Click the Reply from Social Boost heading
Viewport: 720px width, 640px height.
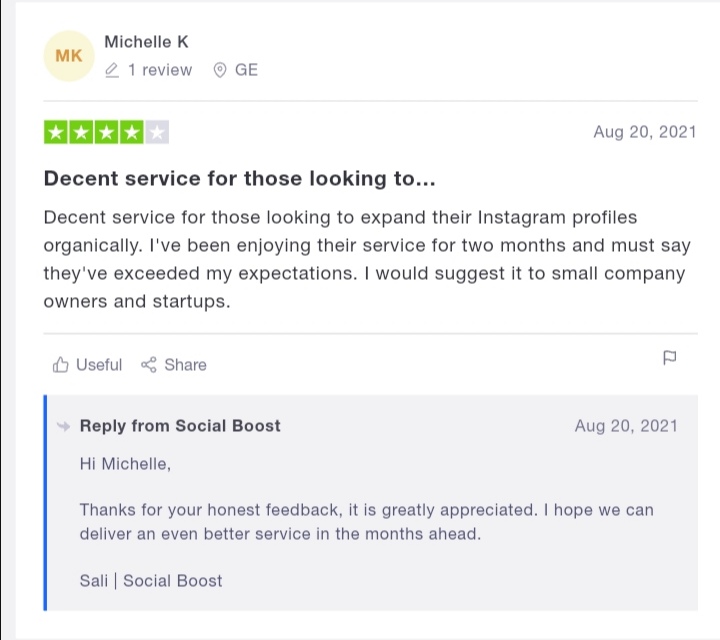[x=180, y=426]
